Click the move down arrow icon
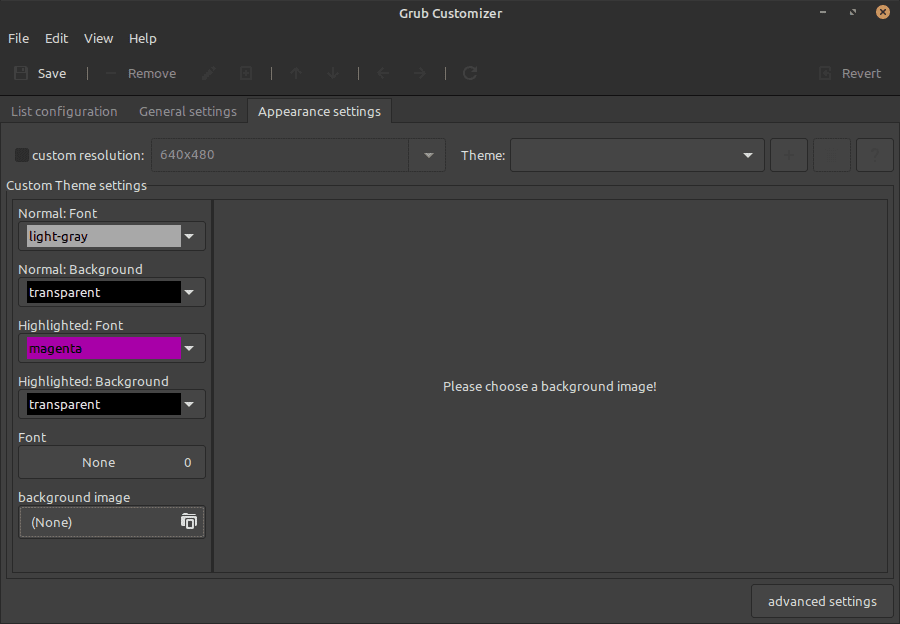Viewport: 900px width, 624px height. point(334,73)
